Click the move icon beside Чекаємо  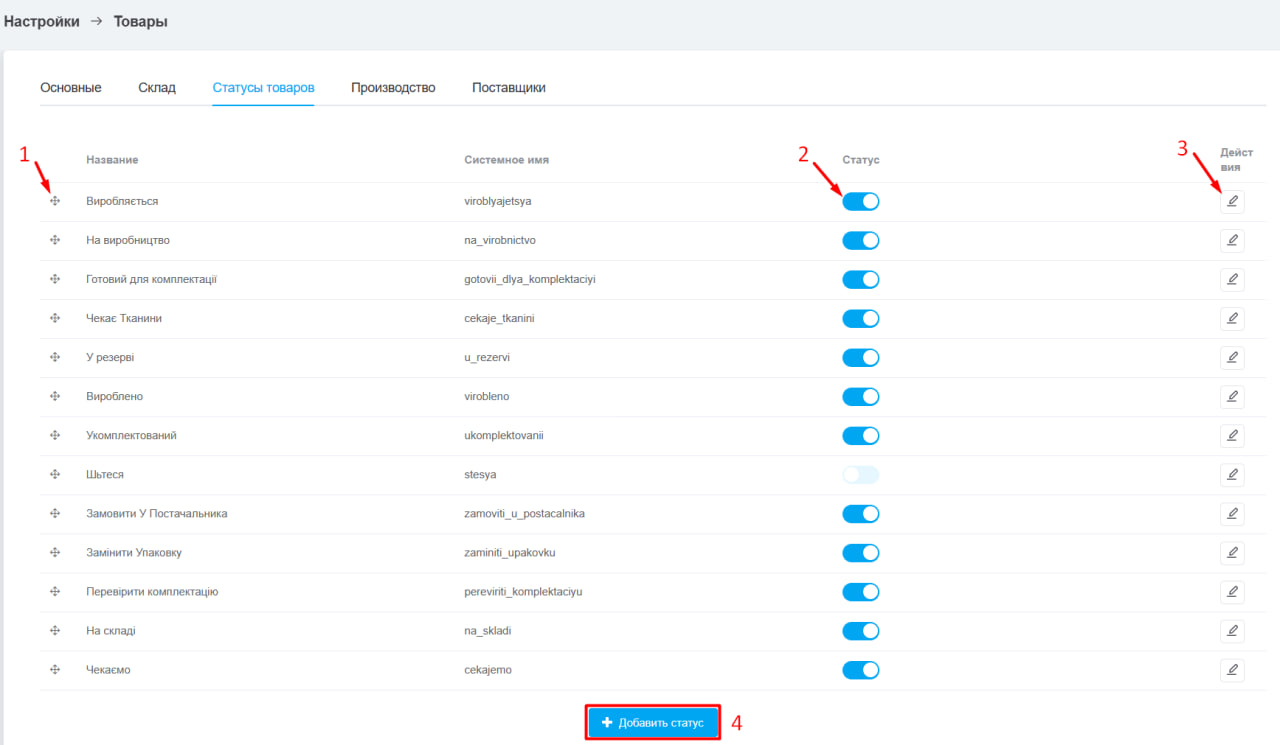55,669
